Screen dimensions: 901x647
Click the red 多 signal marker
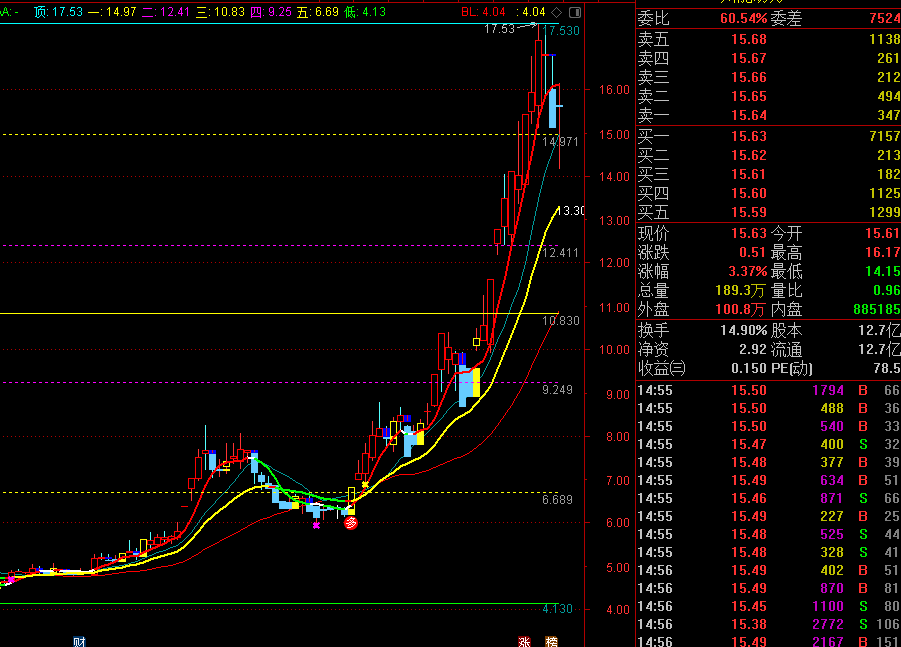(x=351, y=523)
